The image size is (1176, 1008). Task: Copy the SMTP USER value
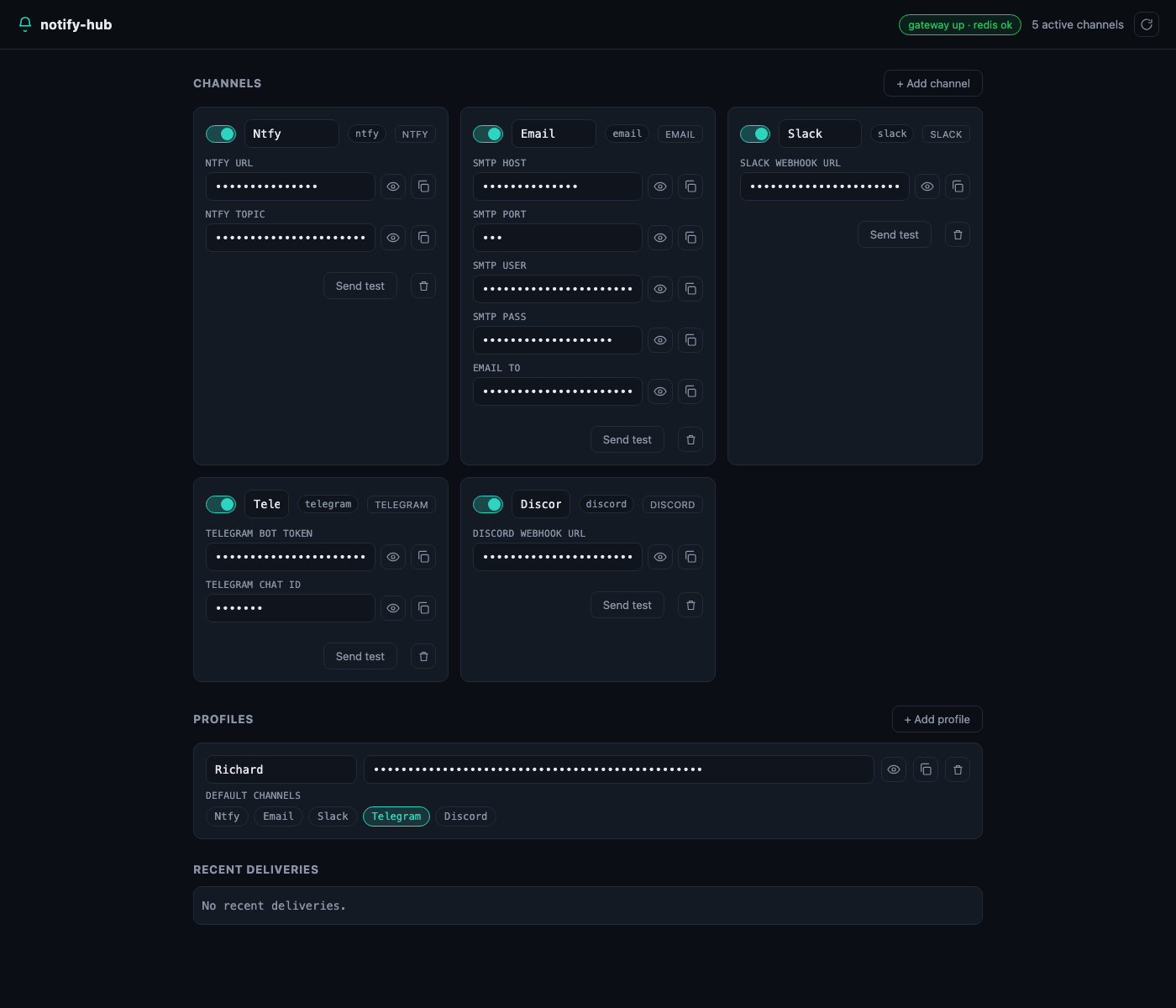690,289
